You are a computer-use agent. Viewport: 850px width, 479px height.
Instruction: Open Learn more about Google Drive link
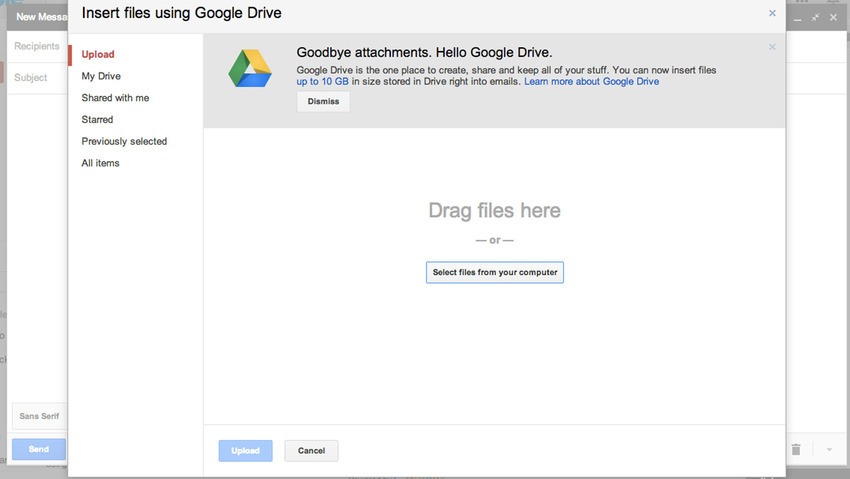(x=591, y=82)
